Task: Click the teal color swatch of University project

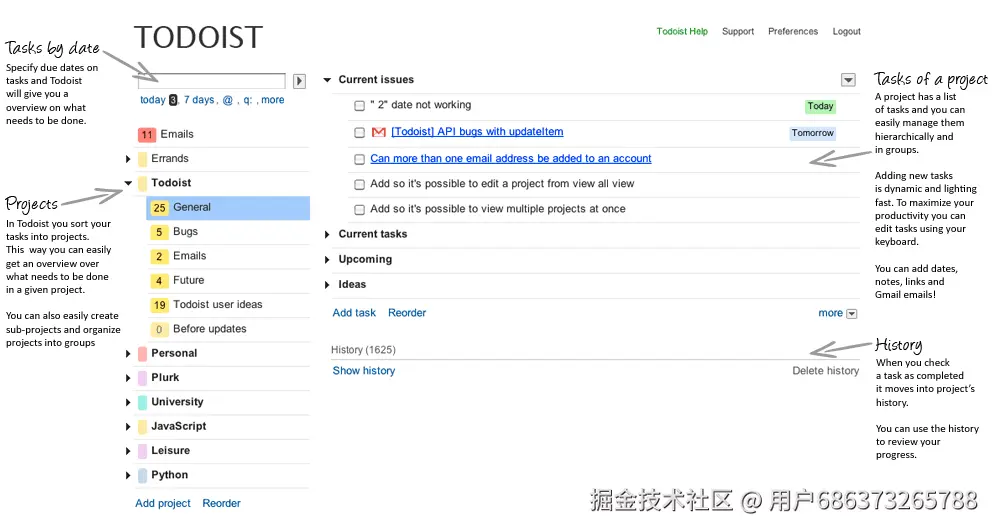Action: tap(142, 402)
